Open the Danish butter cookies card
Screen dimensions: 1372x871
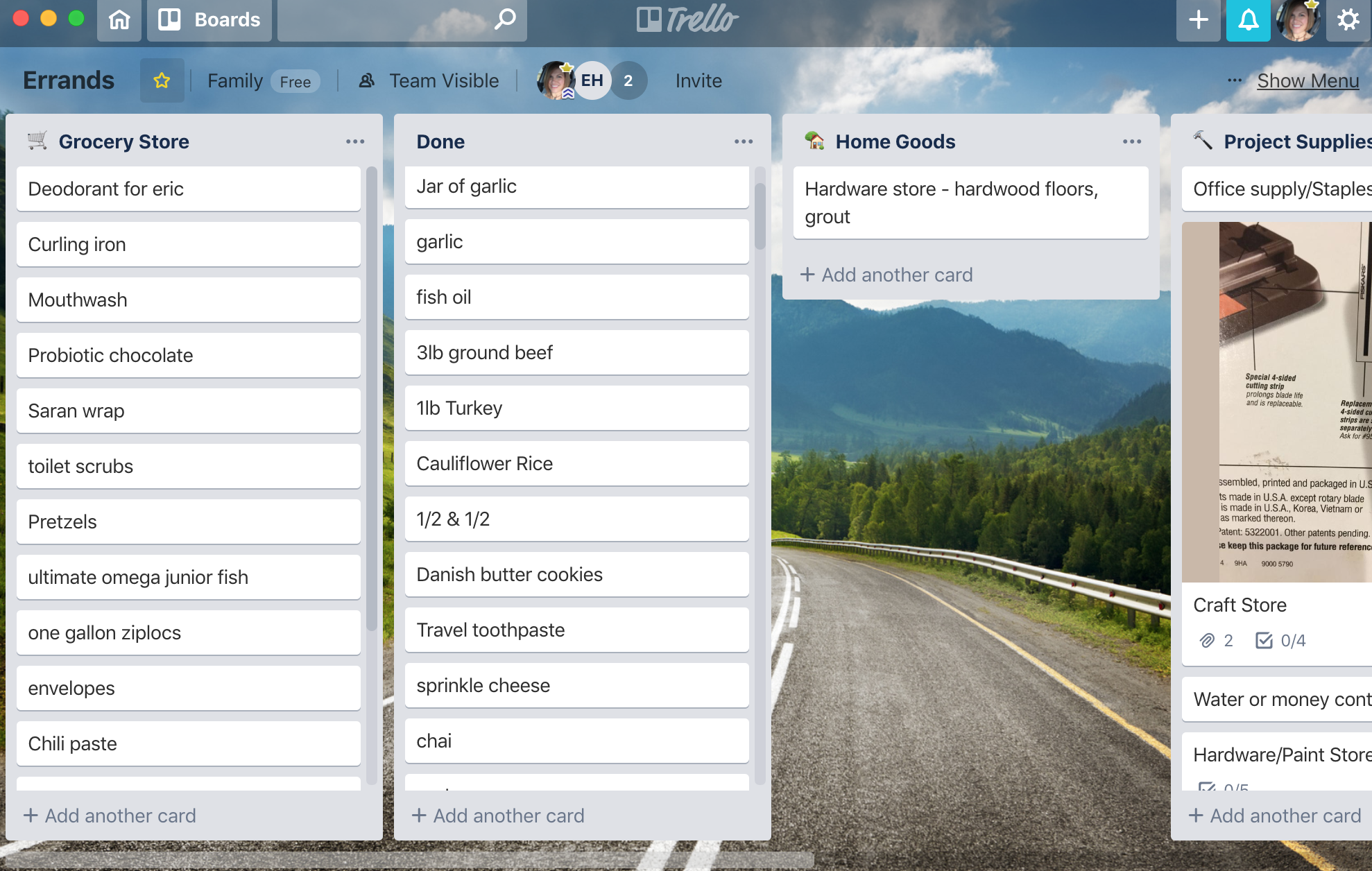click(577, 574)
